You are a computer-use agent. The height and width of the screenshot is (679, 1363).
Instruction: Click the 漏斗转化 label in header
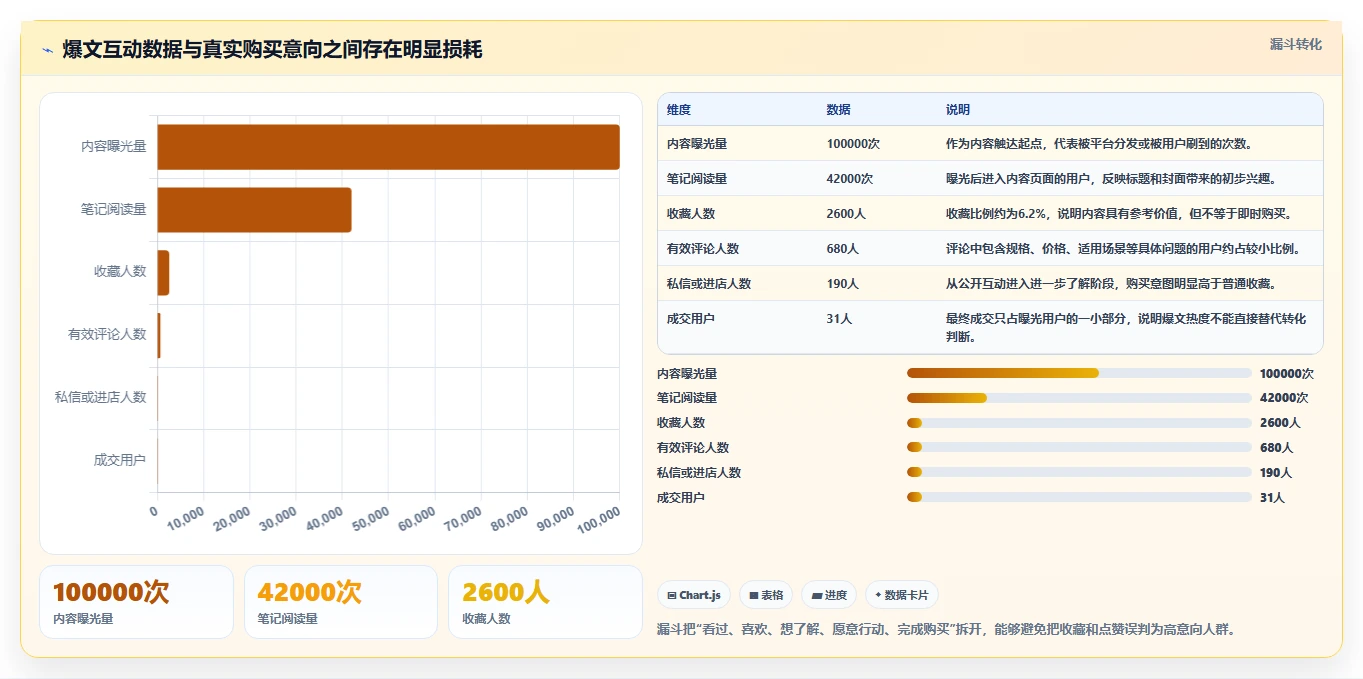click(x=1296, y=44)
